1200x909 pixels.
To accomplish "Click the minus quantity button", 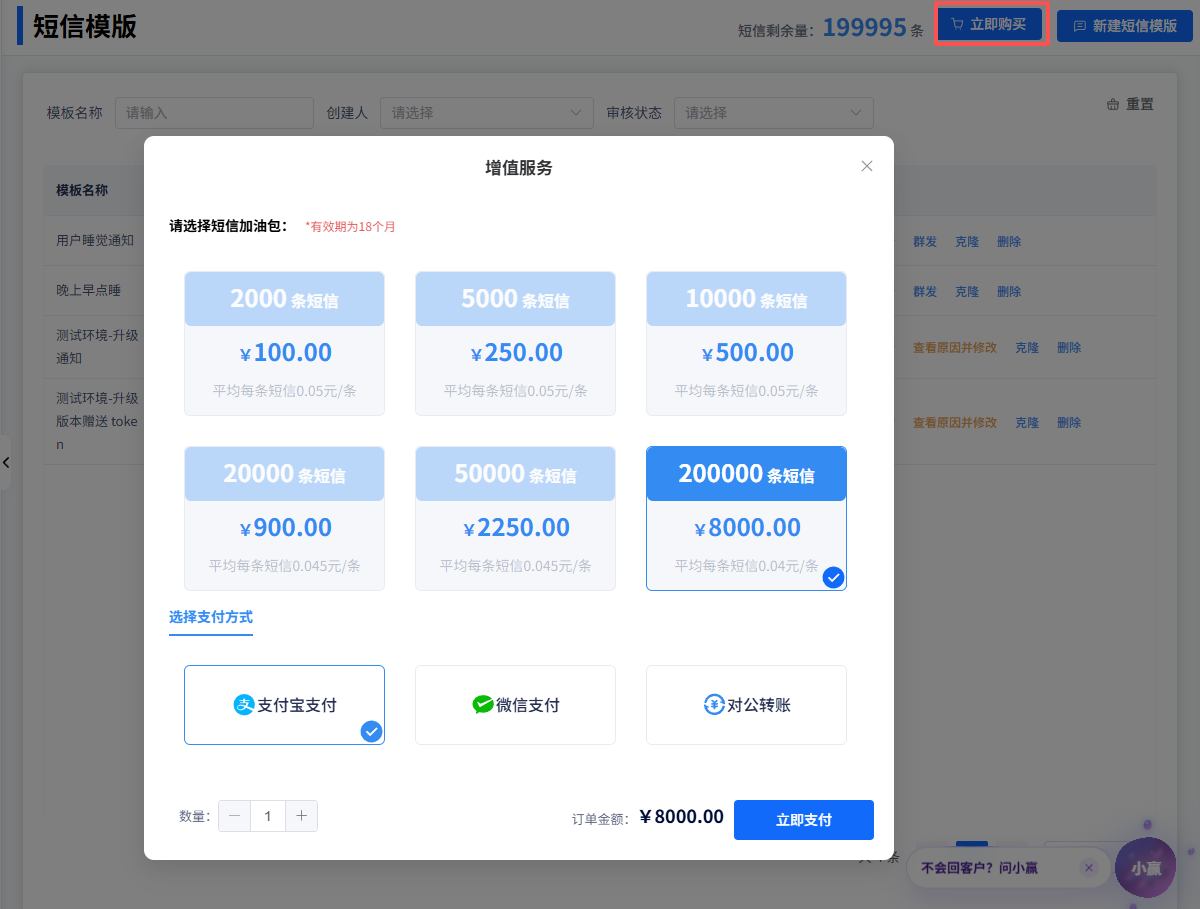I will click(x=235, y=816).
